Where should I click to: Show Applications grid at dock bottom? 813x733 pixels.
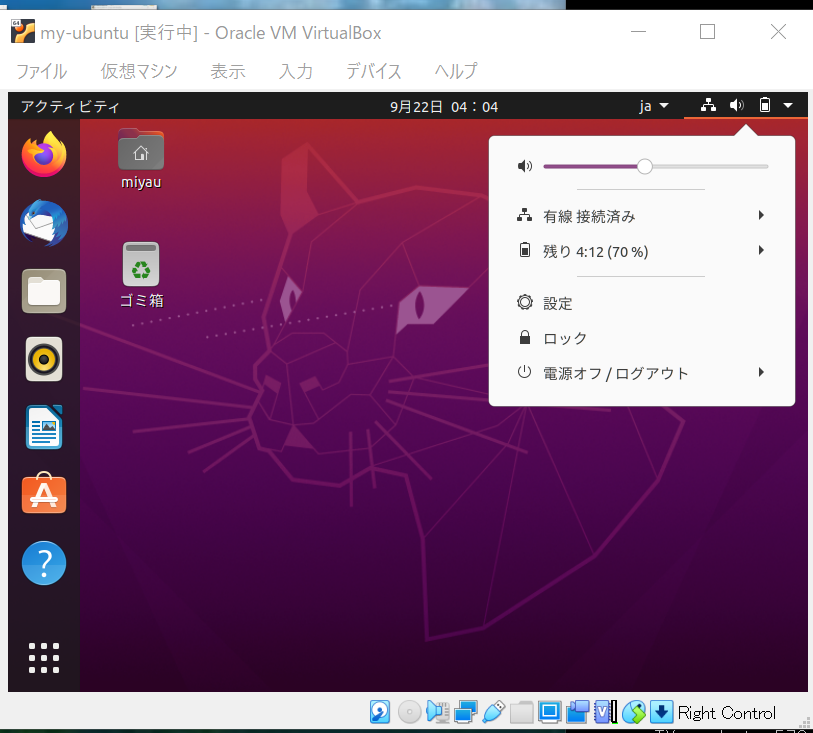point(44,658)
